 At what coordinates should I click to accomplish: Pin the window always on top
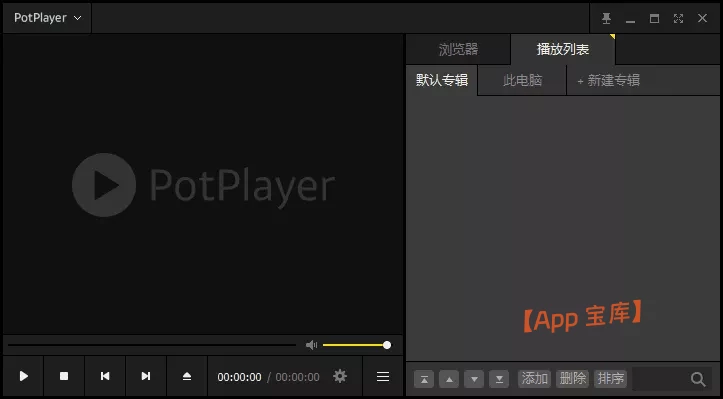606,18
